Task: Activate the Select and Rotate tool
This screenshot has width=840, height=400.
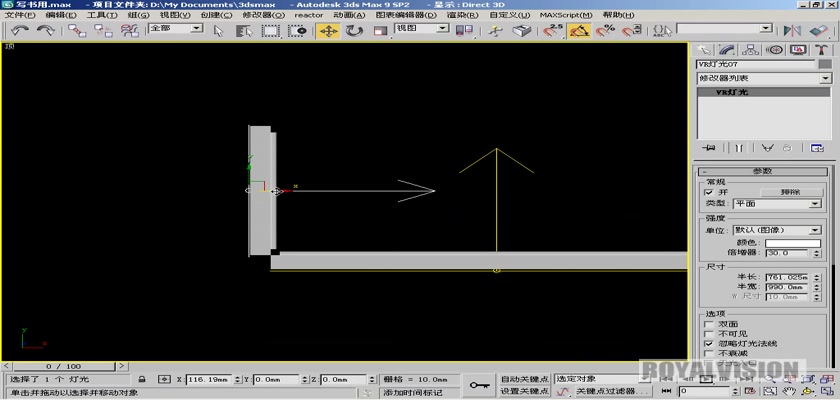Action: [x=354, y=31]
